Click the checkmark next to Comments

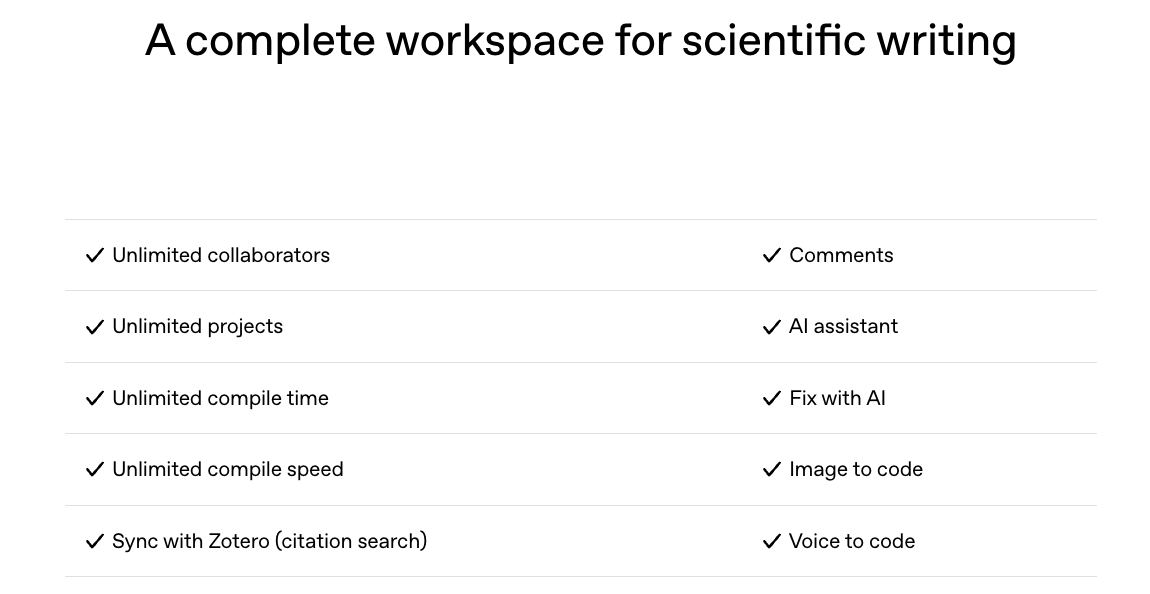click(x=771, y=256)
